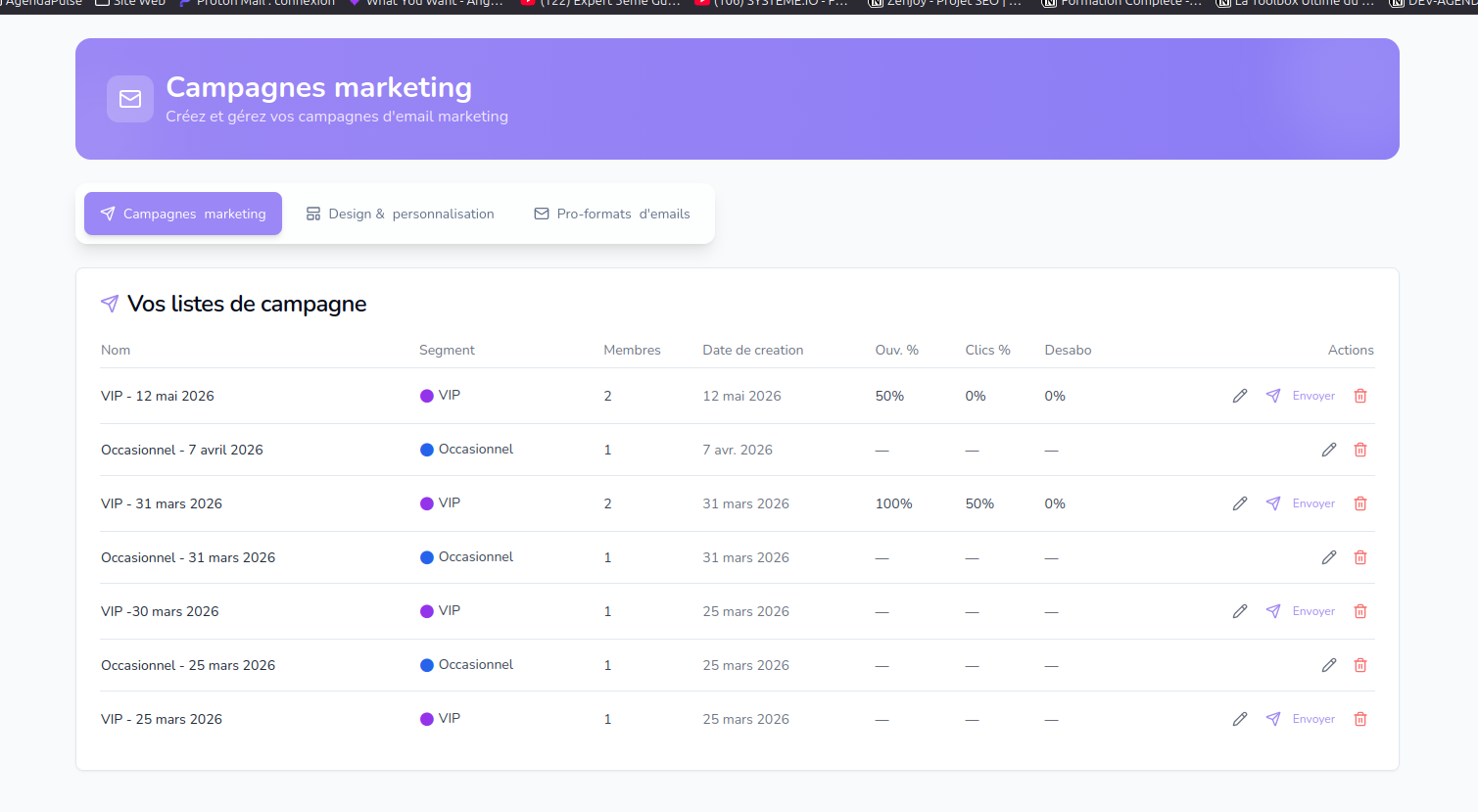Viewport: 1478px width, 812px height.
Task: Click the 100% open rate value
Action: click(894, 503)
